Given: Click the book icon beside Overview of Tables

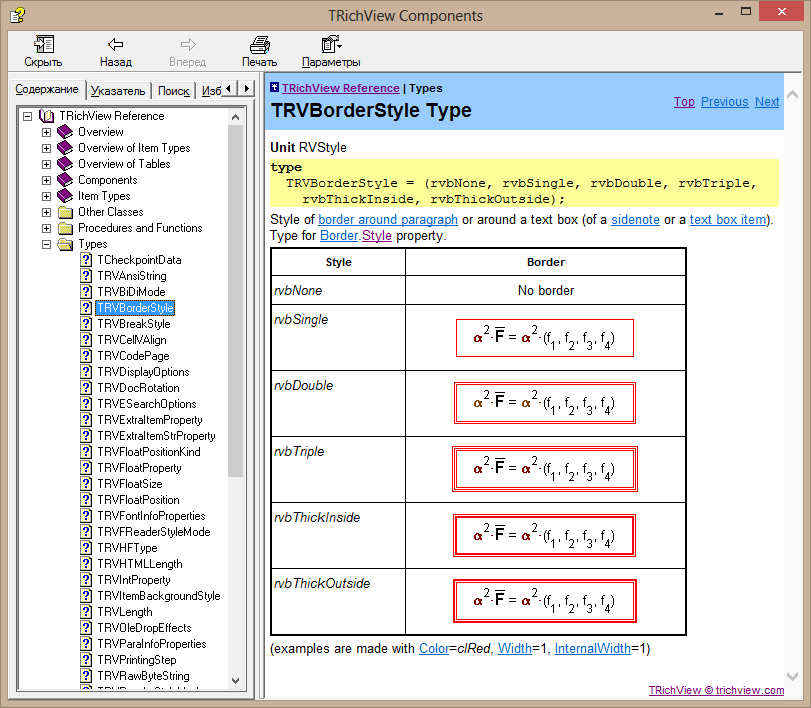Looking at the screenshot, I should (x=65, y=164).
